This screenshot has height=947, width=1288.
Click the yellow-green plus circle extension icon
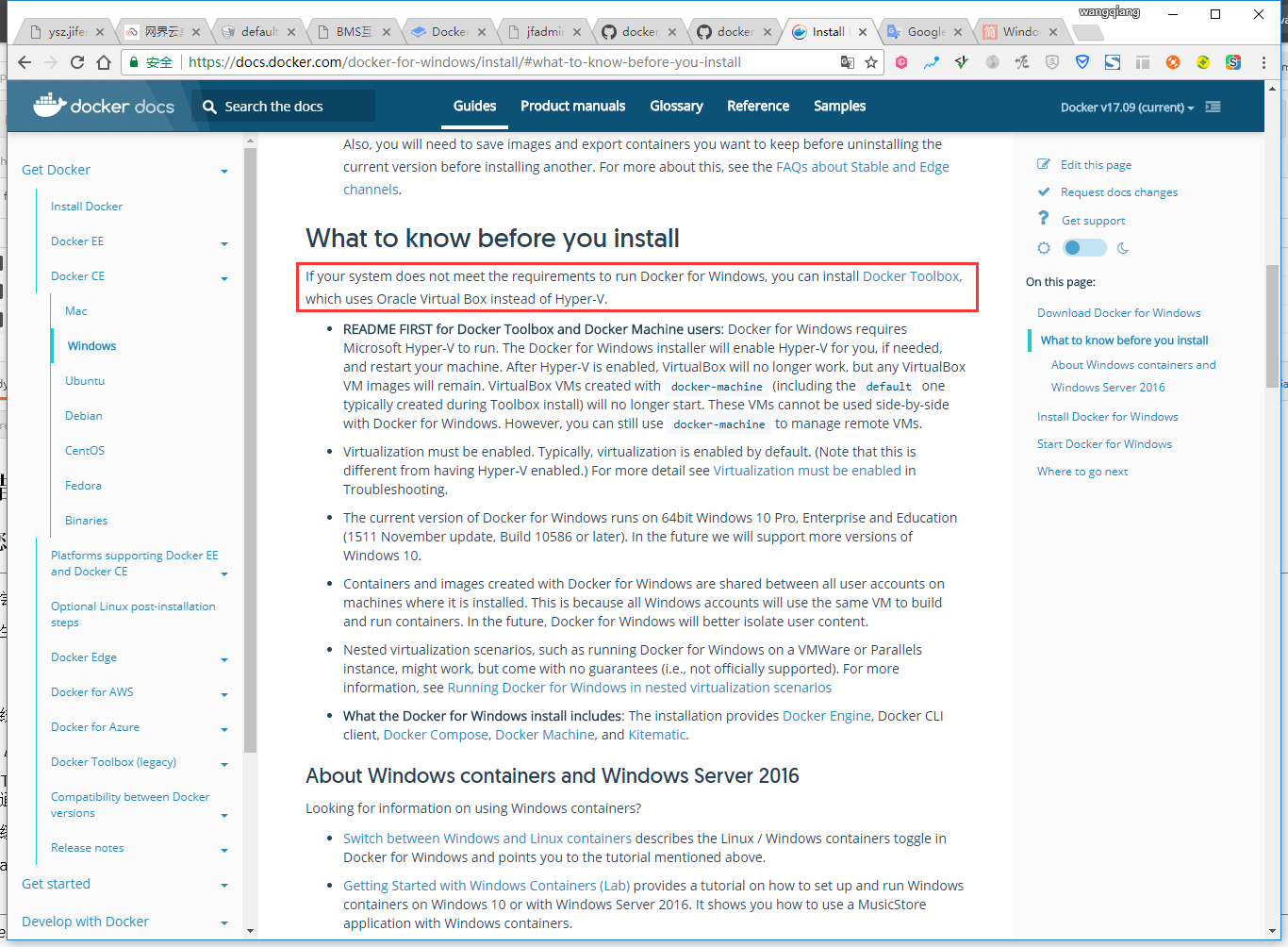(x=1203, y=62)
